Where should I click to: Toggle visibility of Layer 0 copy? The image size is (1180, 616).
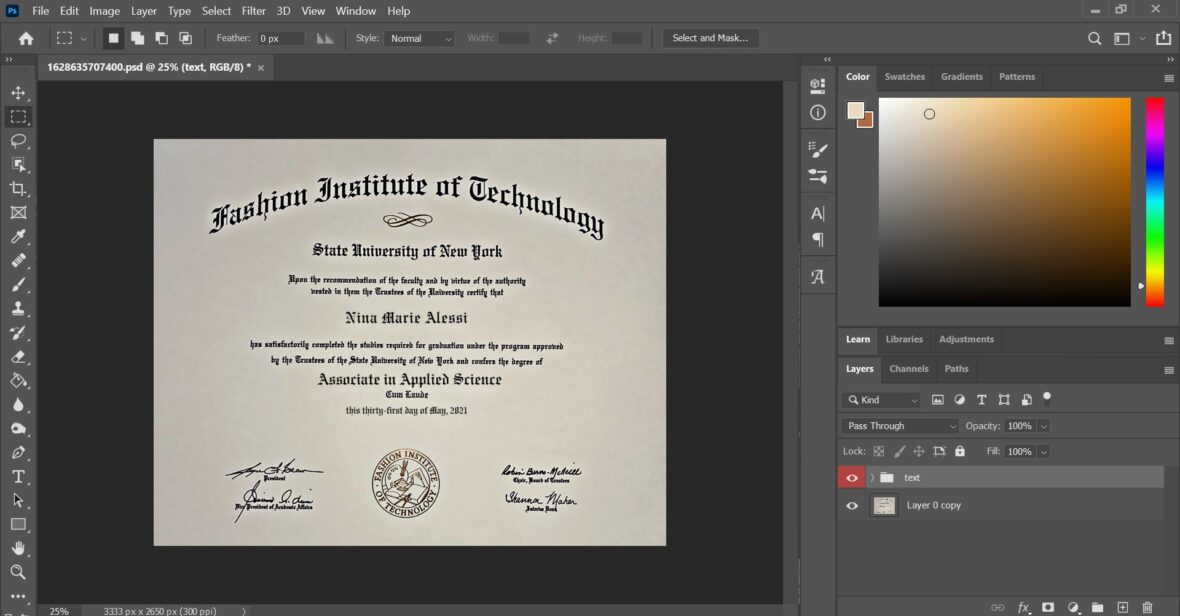[x=851, y=505]
